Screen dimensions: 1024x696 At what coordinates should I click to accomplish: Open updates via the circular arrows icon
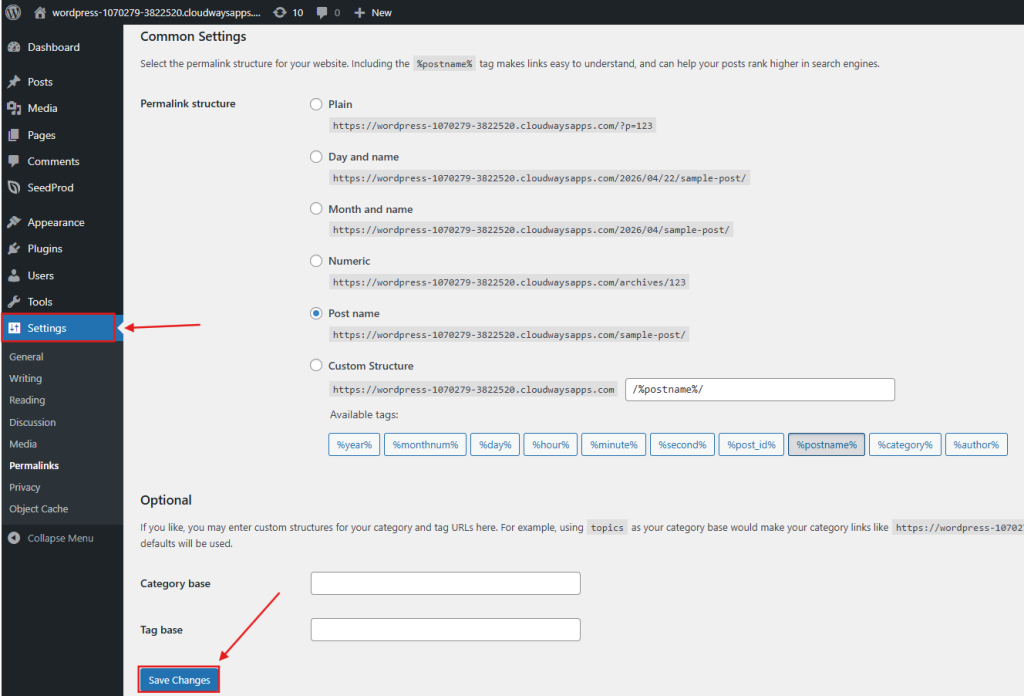tap(280, 12)
